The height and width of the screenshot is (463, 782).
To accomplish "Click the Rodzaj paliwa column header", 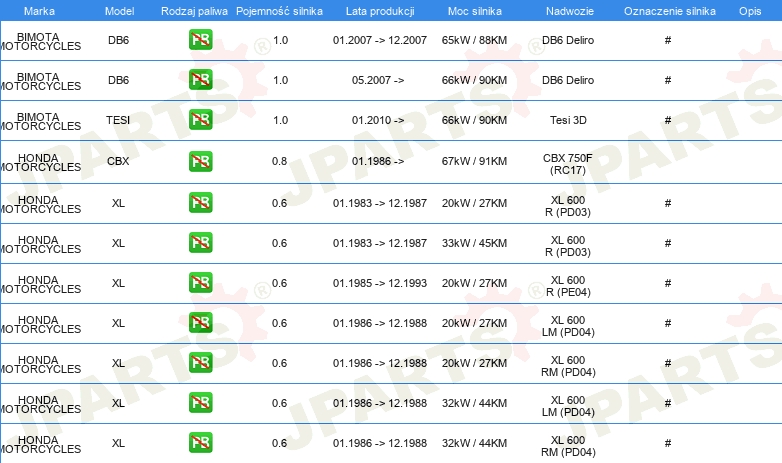I will point(194,11).
